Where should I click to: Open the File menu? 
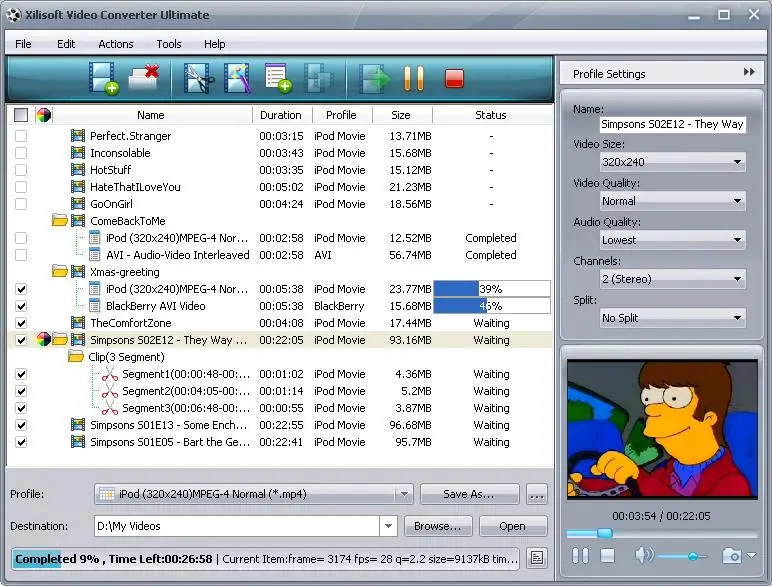pyautogui.click(x=23, y=44)
